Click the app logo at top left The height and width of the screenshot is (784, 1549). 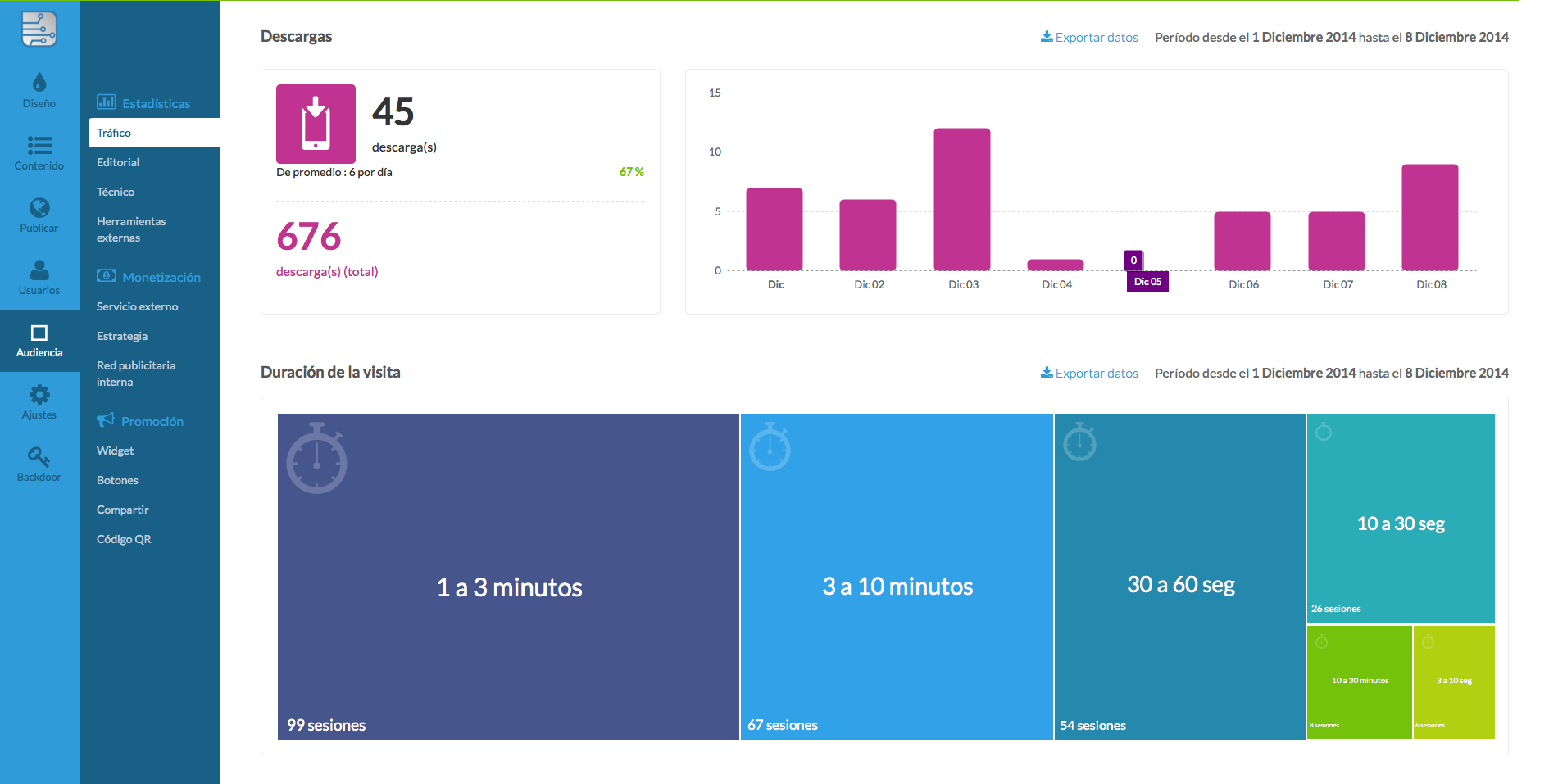(39, 29)
